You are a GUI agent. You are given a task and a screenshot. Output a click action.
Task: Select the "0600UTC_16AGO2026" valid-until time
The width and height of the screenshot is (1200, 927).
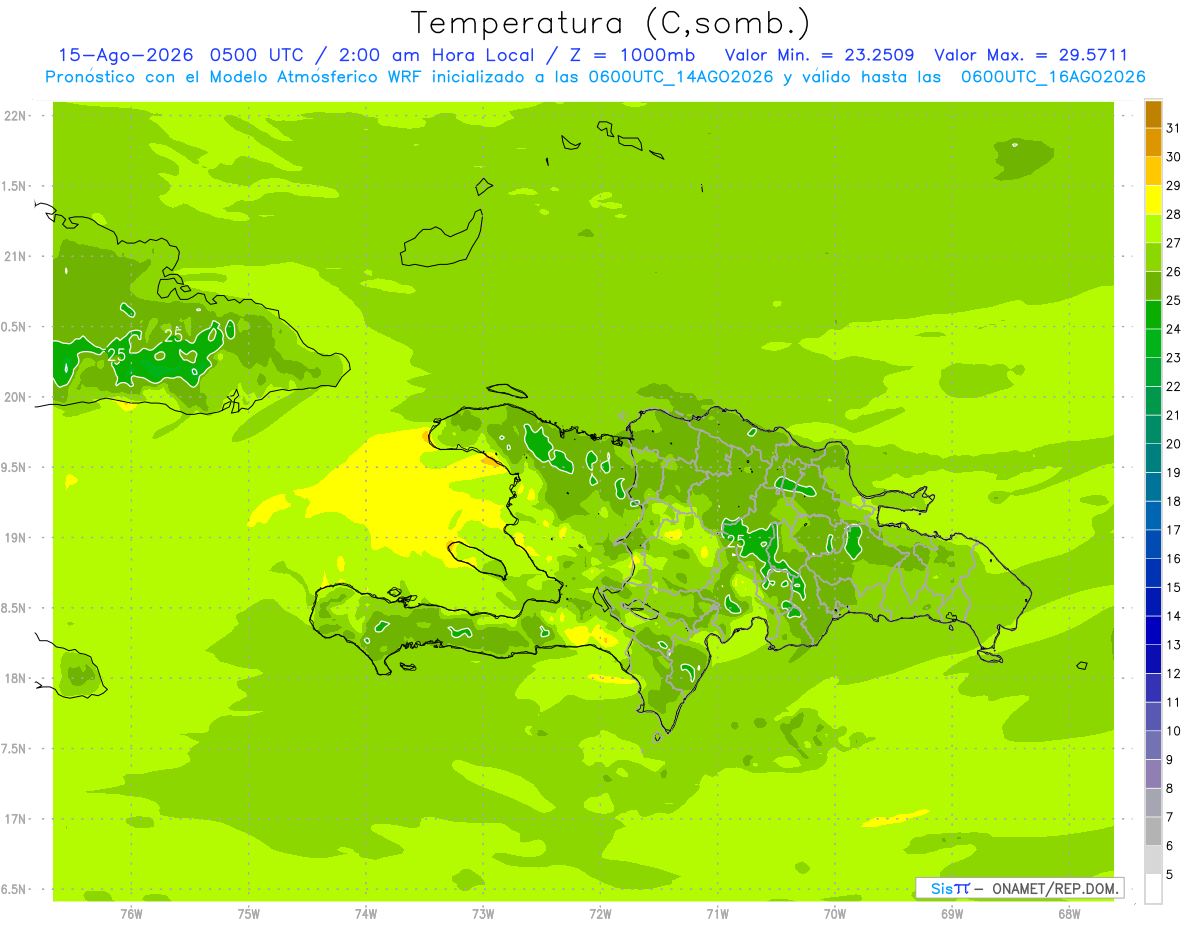point(1053,77)
